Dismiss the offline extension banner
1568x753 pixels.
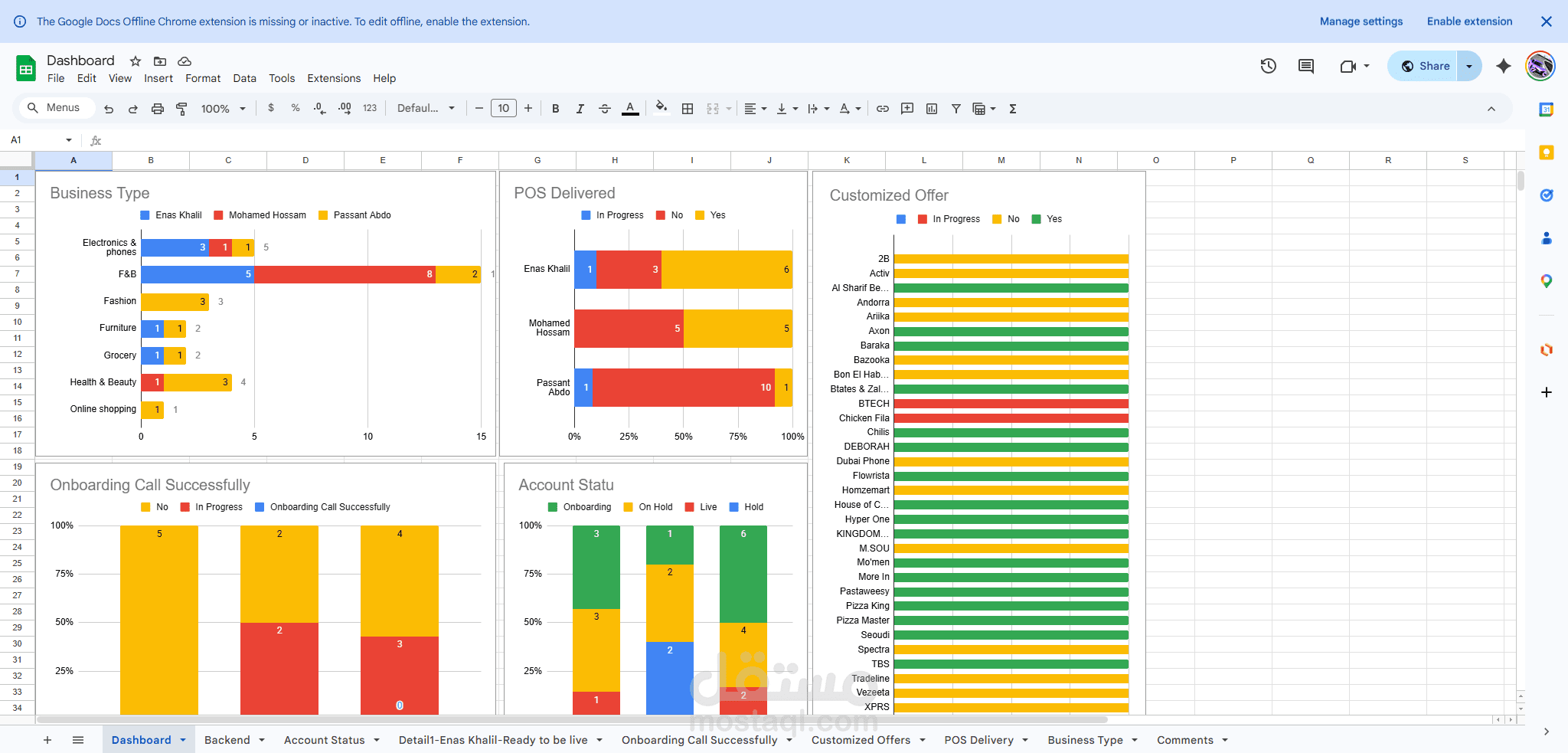tap(1547, 21)
